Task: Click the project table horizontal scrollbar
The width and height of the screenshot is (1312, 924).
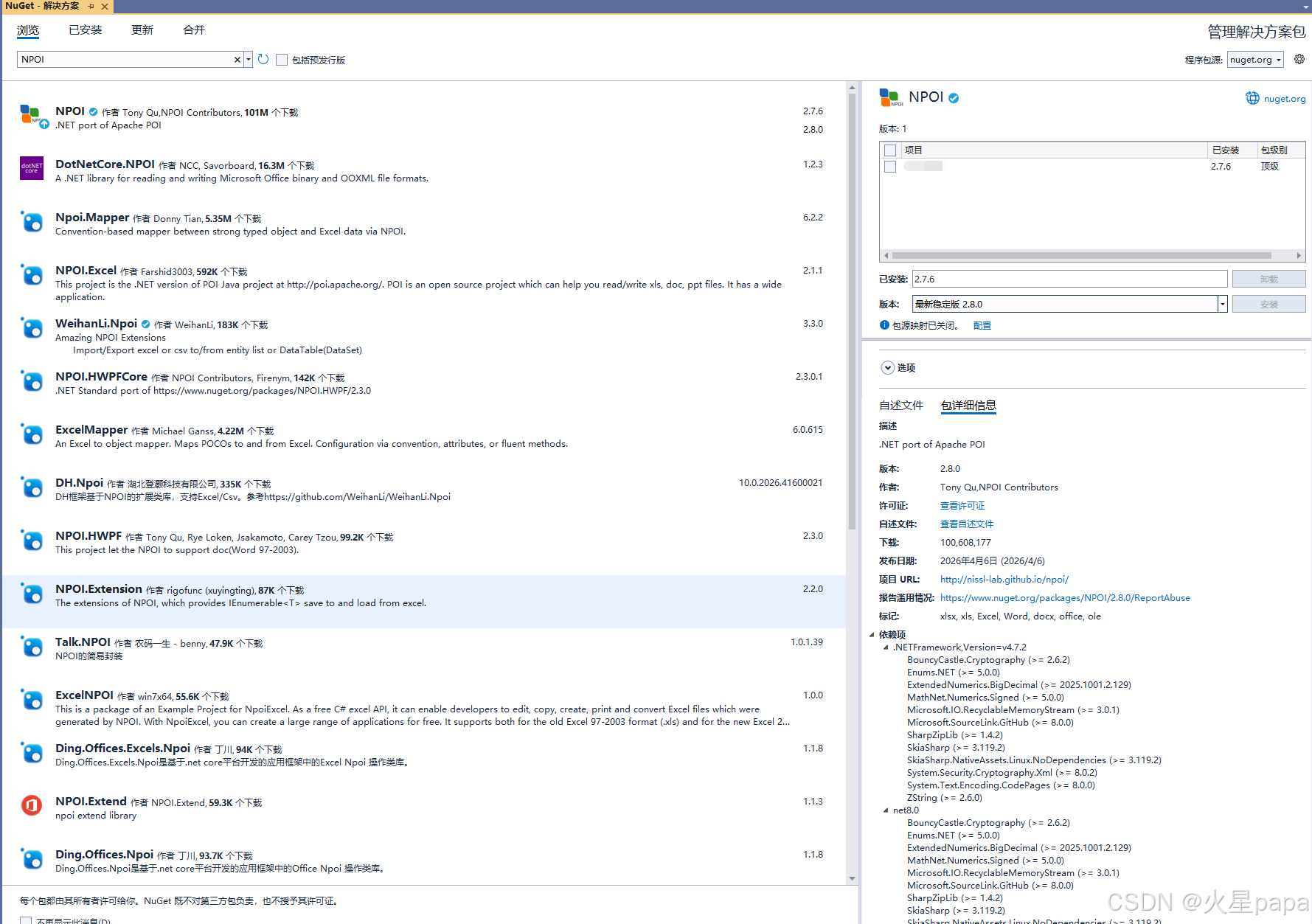Action: point(1081,256)
